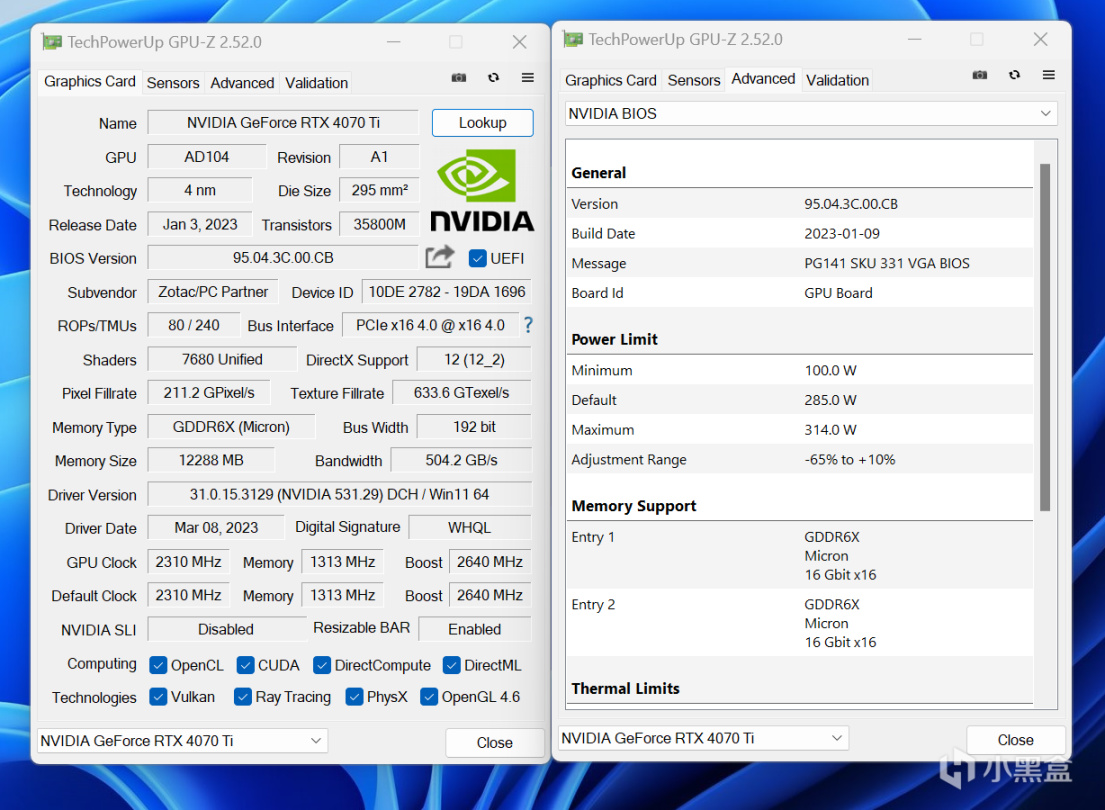Select Graphics Card tab in left window
Screen dimensions: 1105x810
89,82
